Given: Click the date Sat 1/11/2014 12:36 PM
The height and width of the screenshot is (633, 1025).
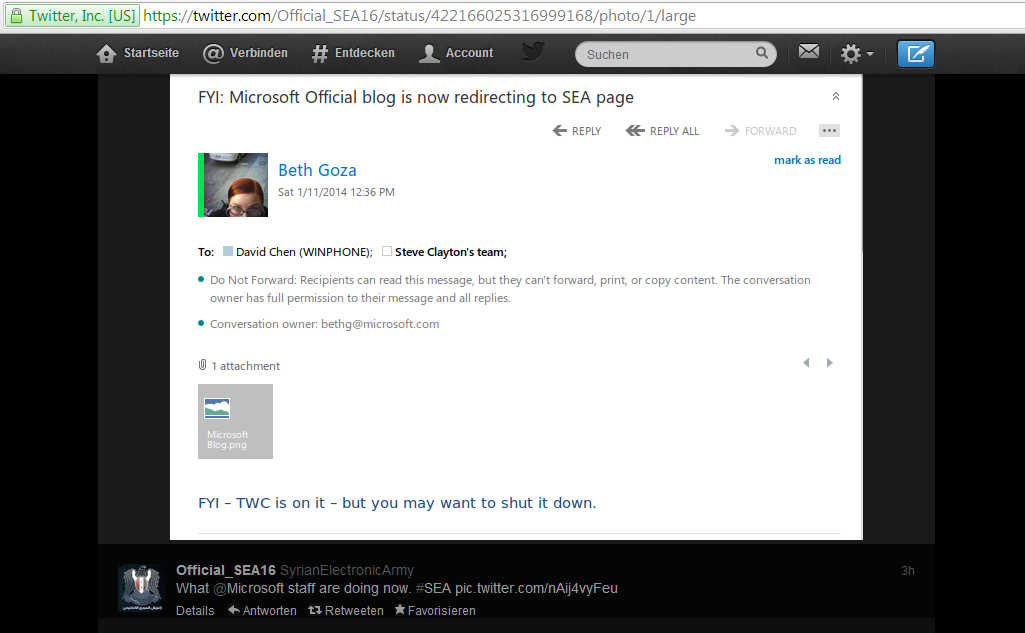Looking at the screenshot, I should click(x=336, y=192).
